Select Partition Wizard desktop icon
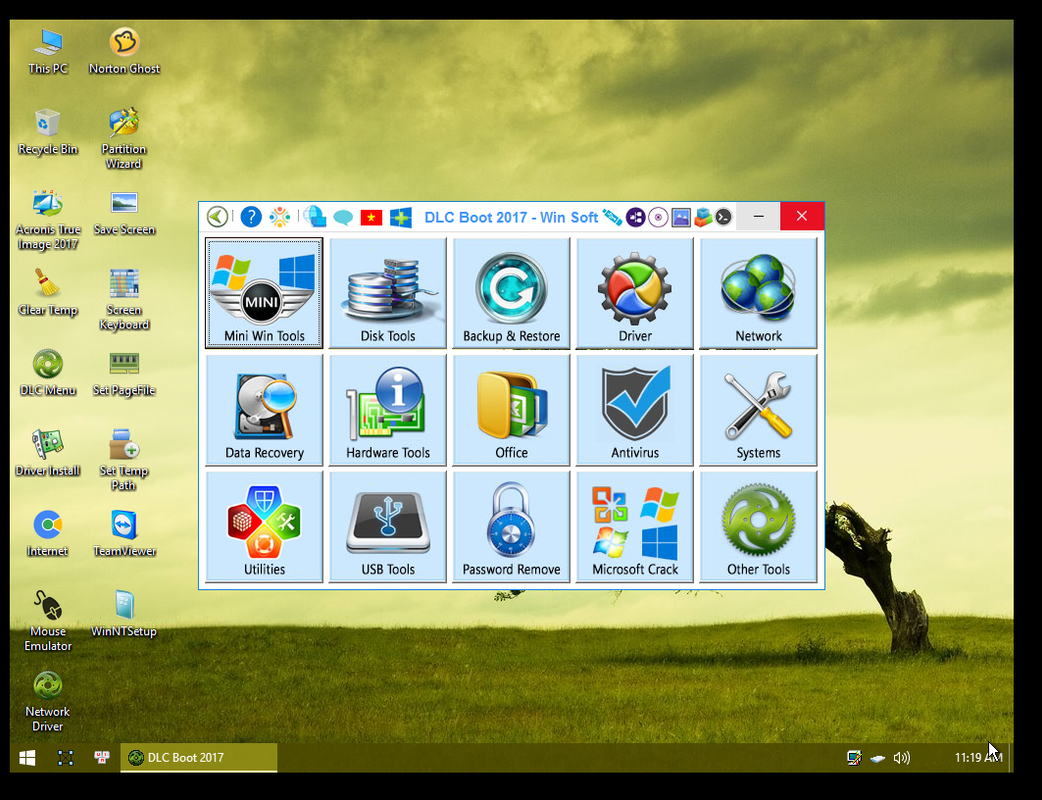The image size is (1042, 800). click(124, 139)
